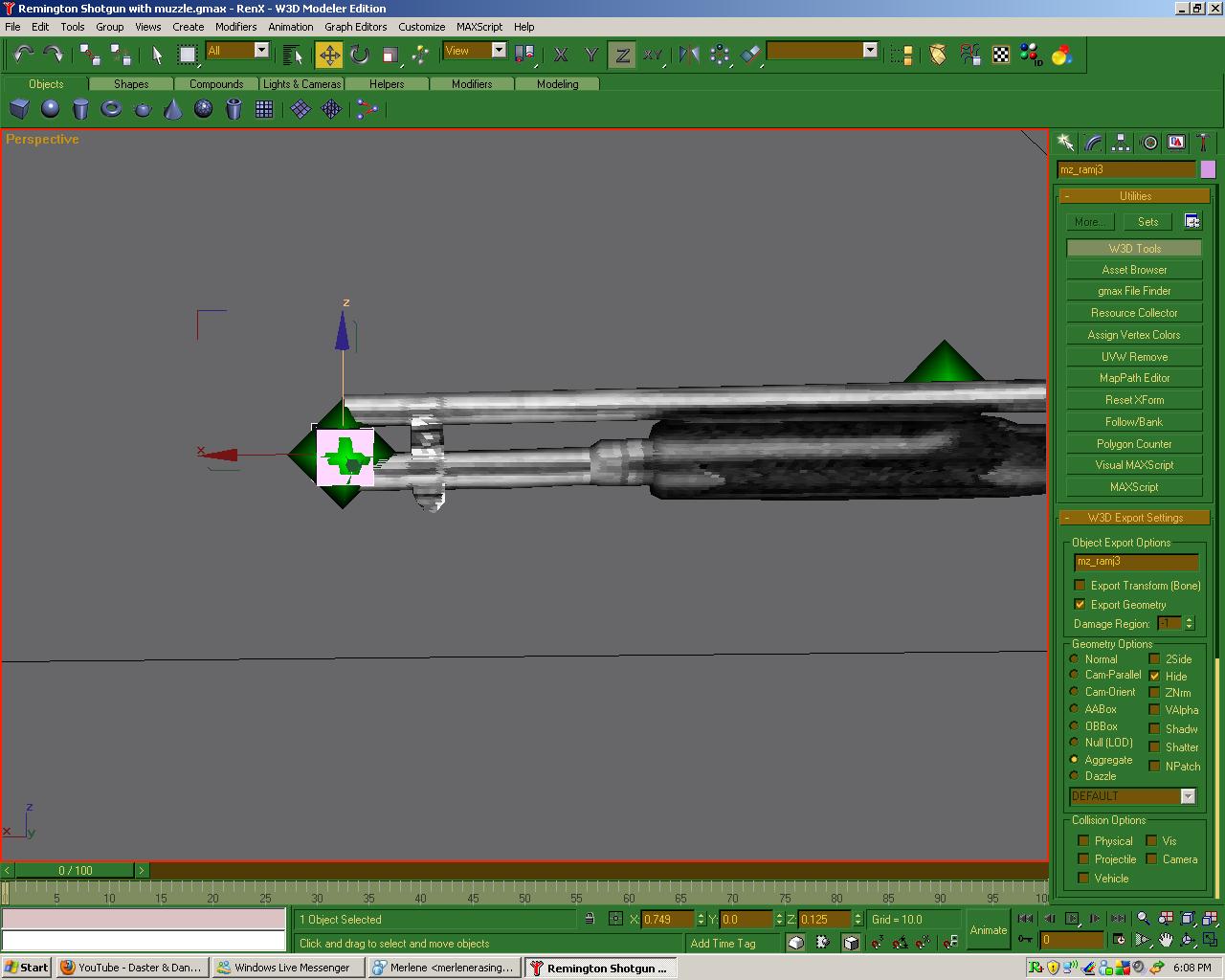Click the Torus primitive icon
1225x980 pixels.
click(x=112, y=110)
